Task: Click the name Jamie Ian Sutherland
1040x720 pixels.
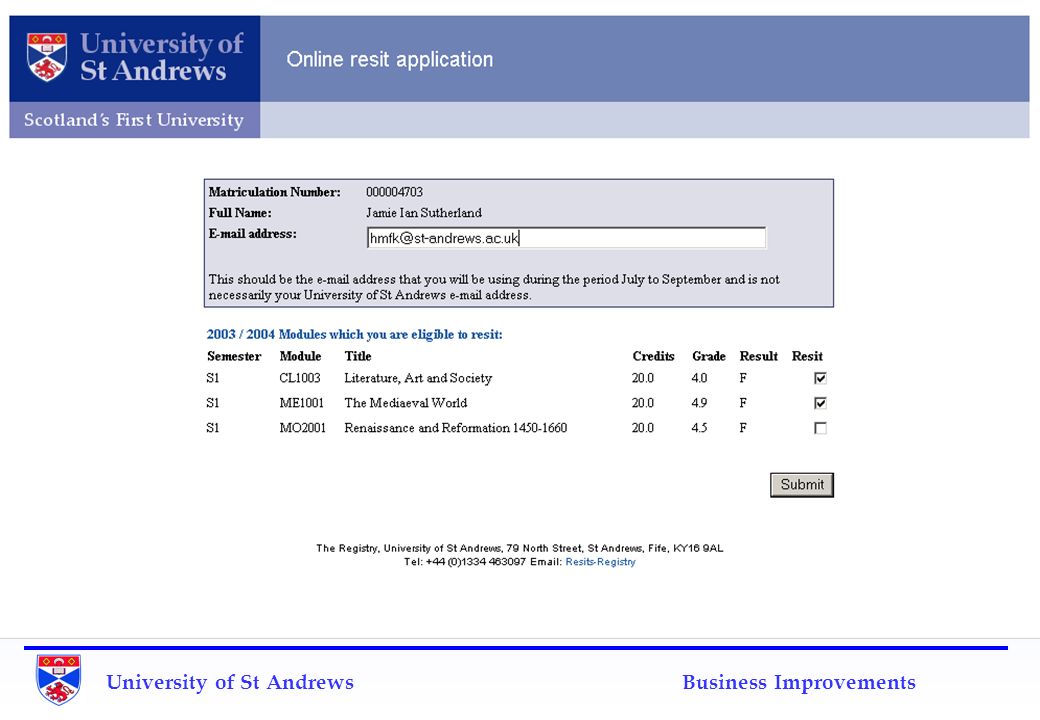Action: pyautogui.click(x=424, y=213)
